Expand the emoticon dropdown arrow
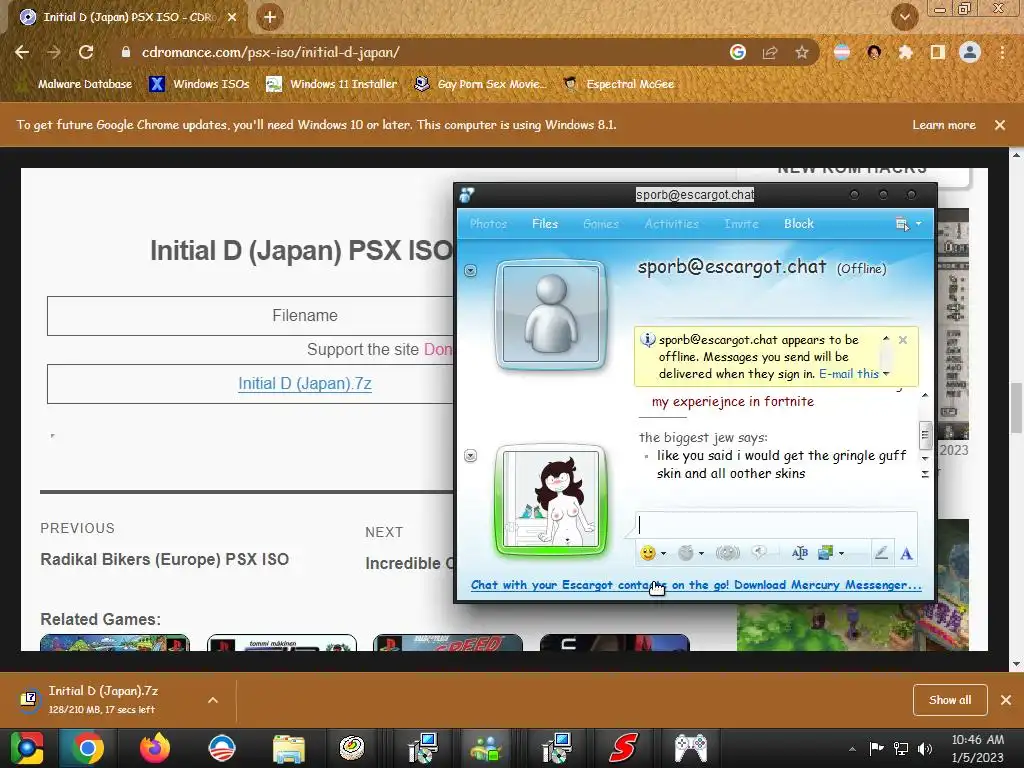 point(664,554)
